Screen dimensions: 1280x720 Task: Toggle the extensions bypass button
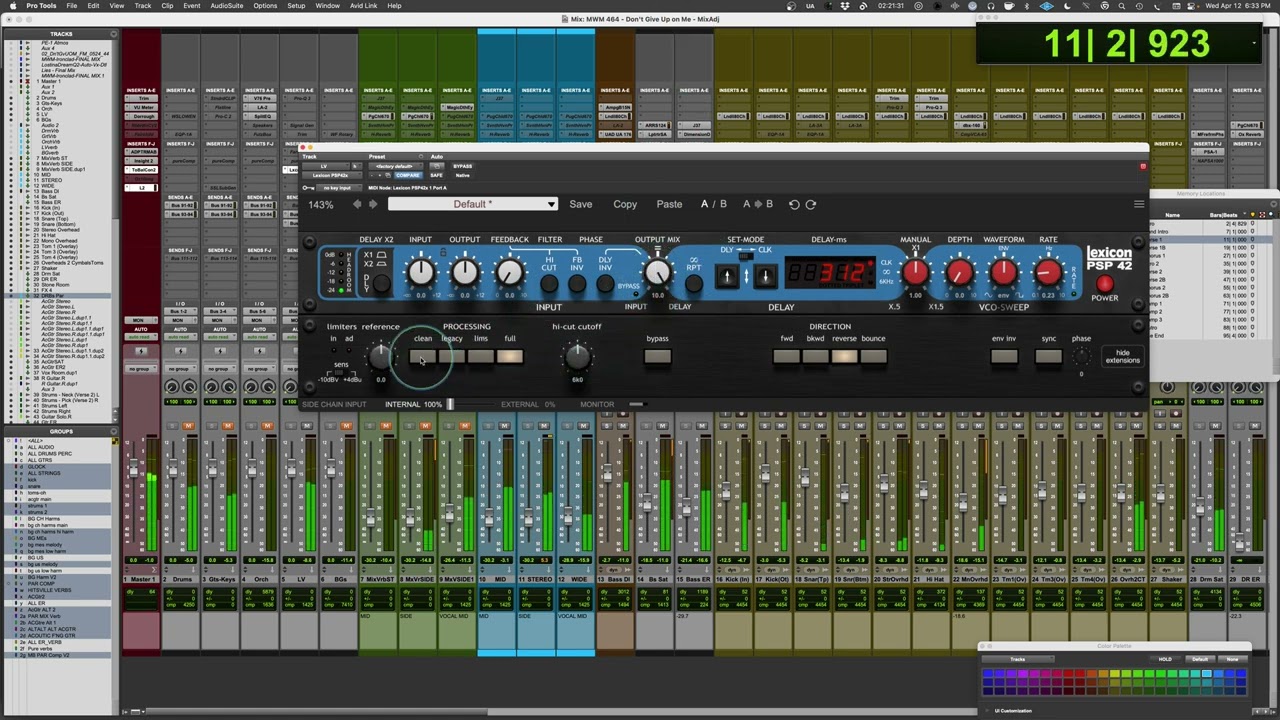[657, 357]
